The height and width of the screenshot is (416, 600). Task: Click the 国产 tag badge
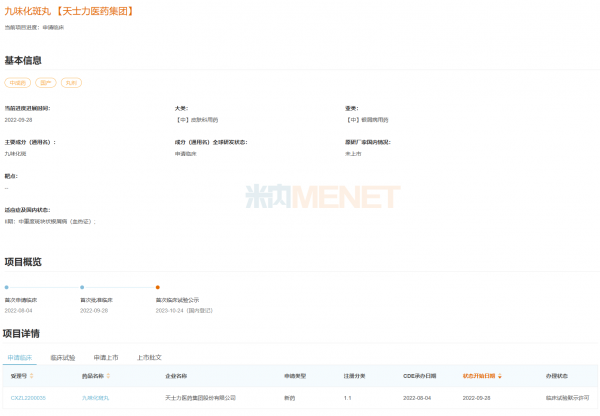coord(46,83)
